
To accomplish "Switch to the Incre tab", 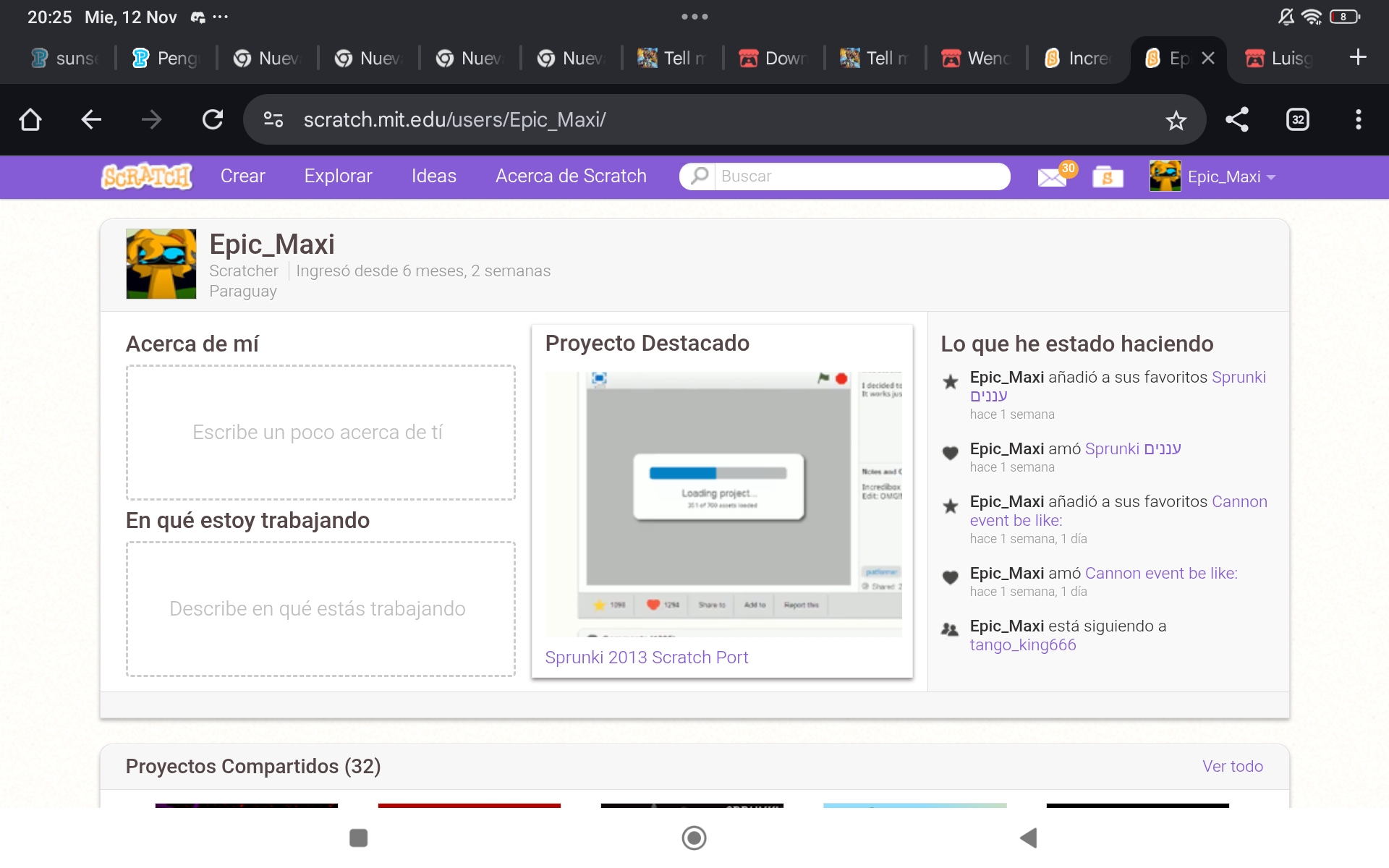I will click(x=1078, y=58).
